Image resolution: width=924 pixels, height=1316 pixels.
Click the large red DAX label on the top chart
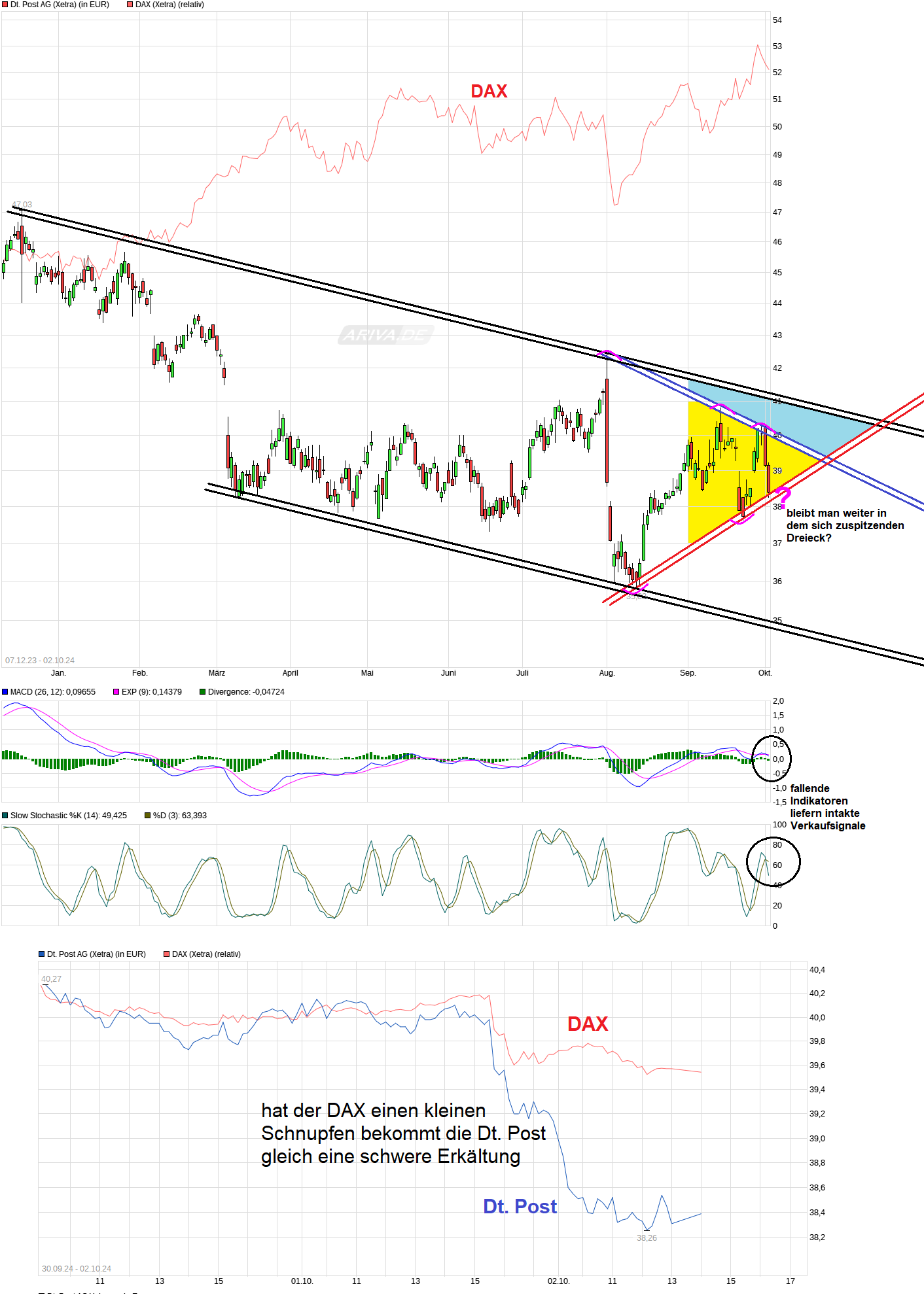pyautogui.click(x=489, y=92)
